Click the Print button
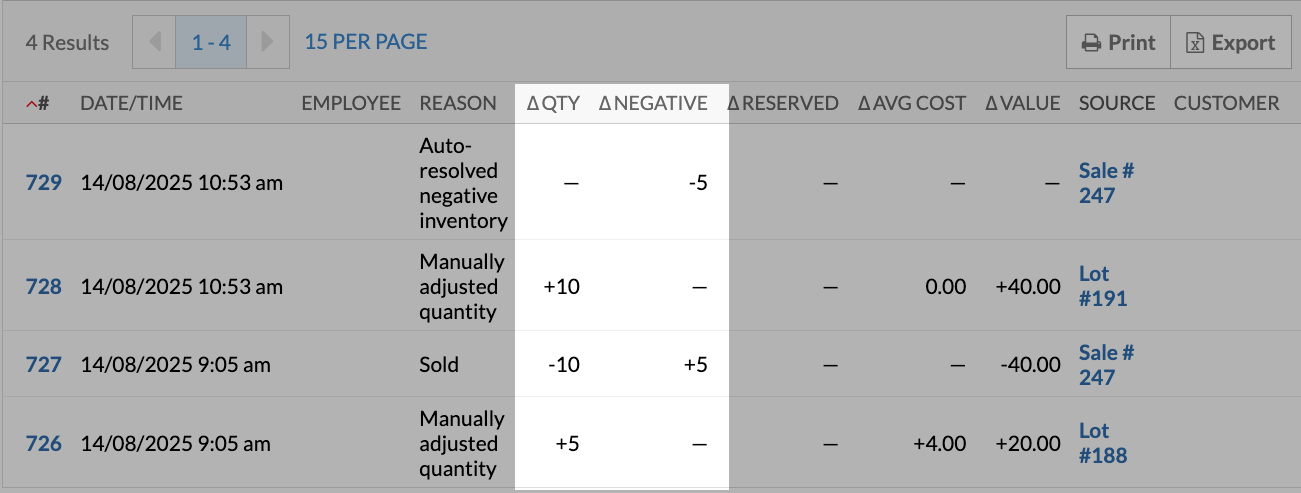The height and width of the screenshot is (493, 1301). click(x=1118, y=43)
